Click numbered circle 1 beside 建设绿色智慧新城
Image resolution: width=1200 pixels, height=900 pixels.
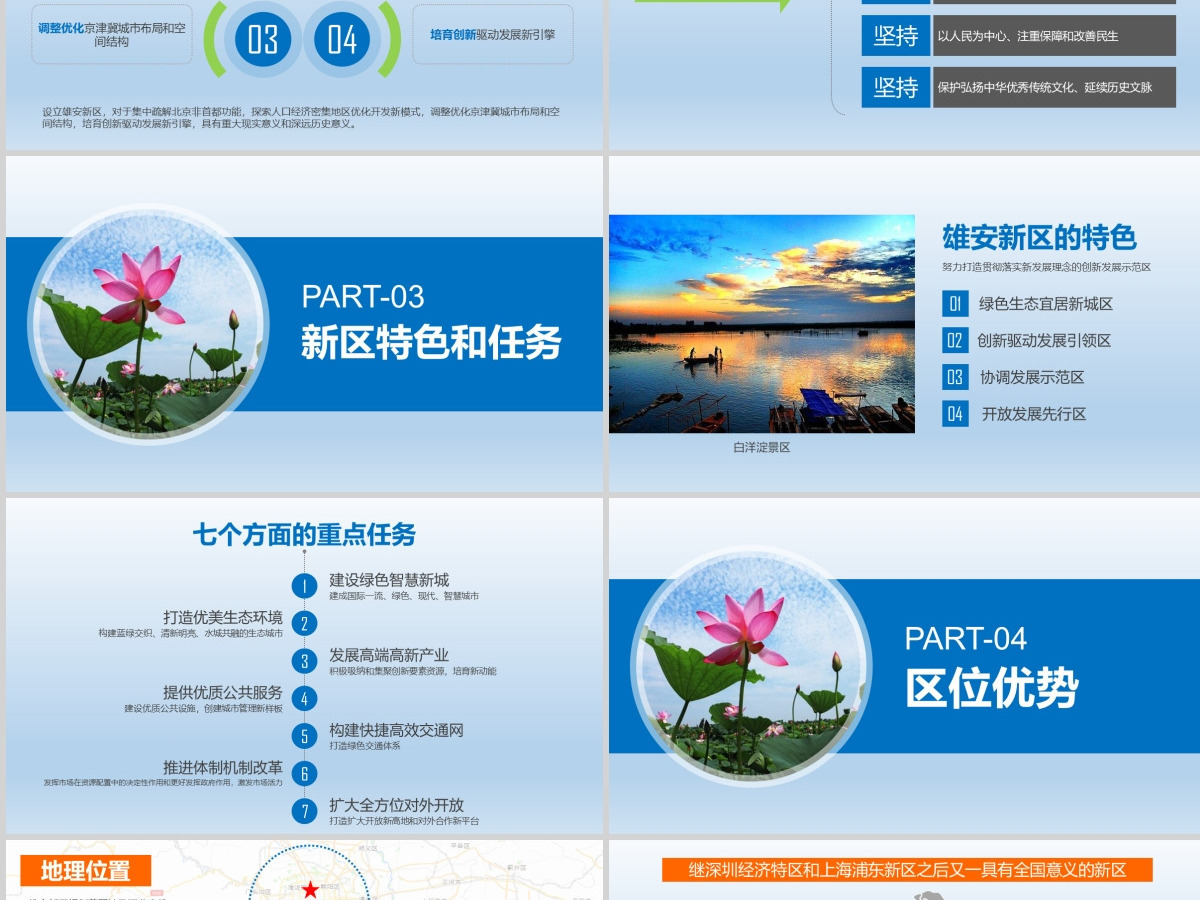click(304, 586)
